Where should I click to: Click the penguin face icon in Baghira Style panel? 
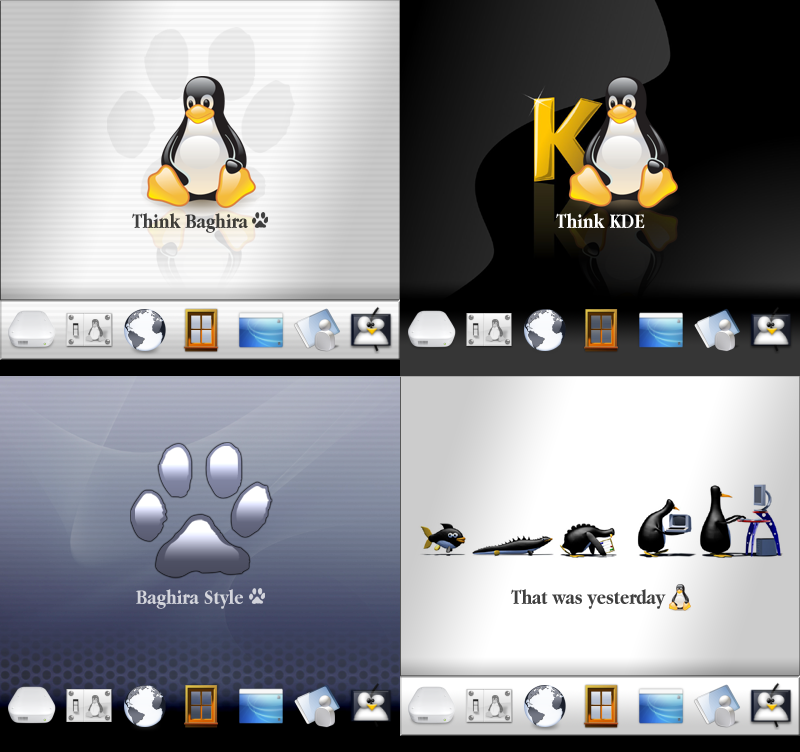click(371, 705)
